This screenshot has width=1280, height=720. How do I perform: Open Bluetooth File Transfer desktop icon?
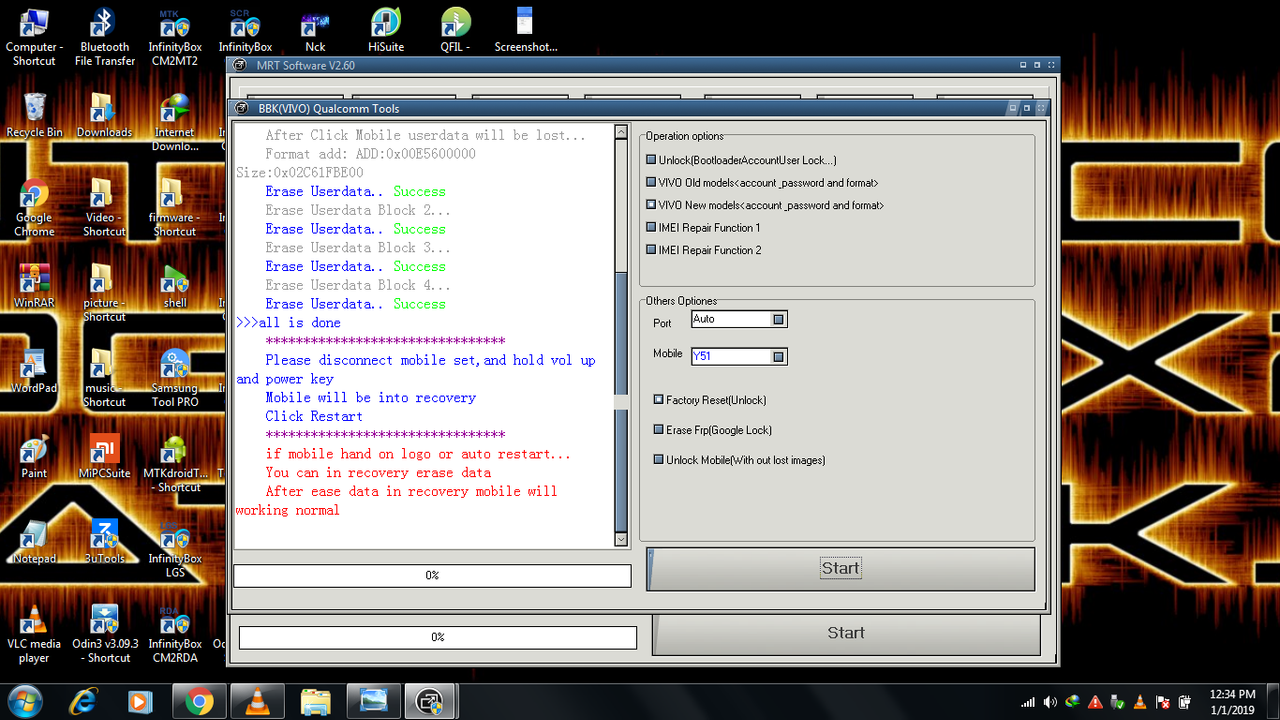tap(104, 38)
